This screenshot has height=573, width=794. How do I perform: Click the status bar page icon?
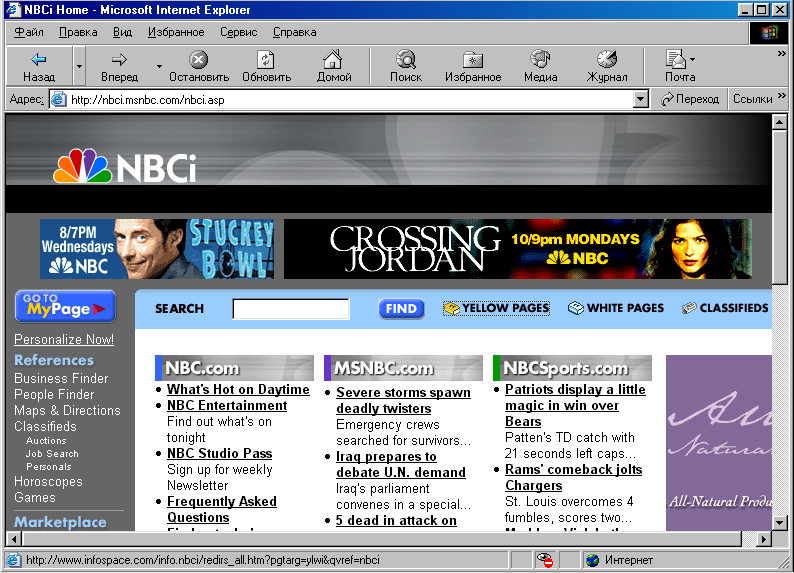click(x=14, y=560)
